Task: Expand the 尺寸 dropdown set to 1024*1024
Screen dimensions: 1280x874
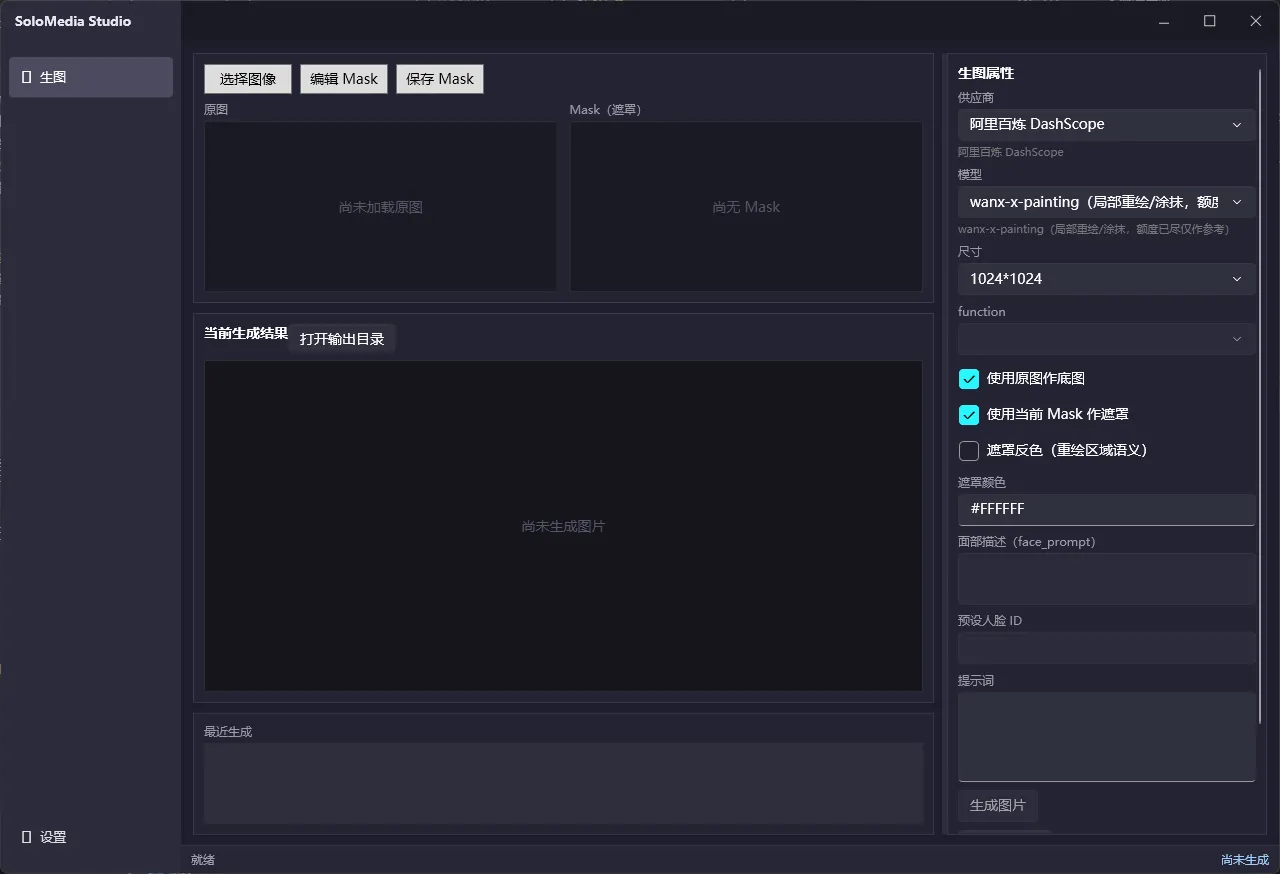Action: coord(1106,279)
